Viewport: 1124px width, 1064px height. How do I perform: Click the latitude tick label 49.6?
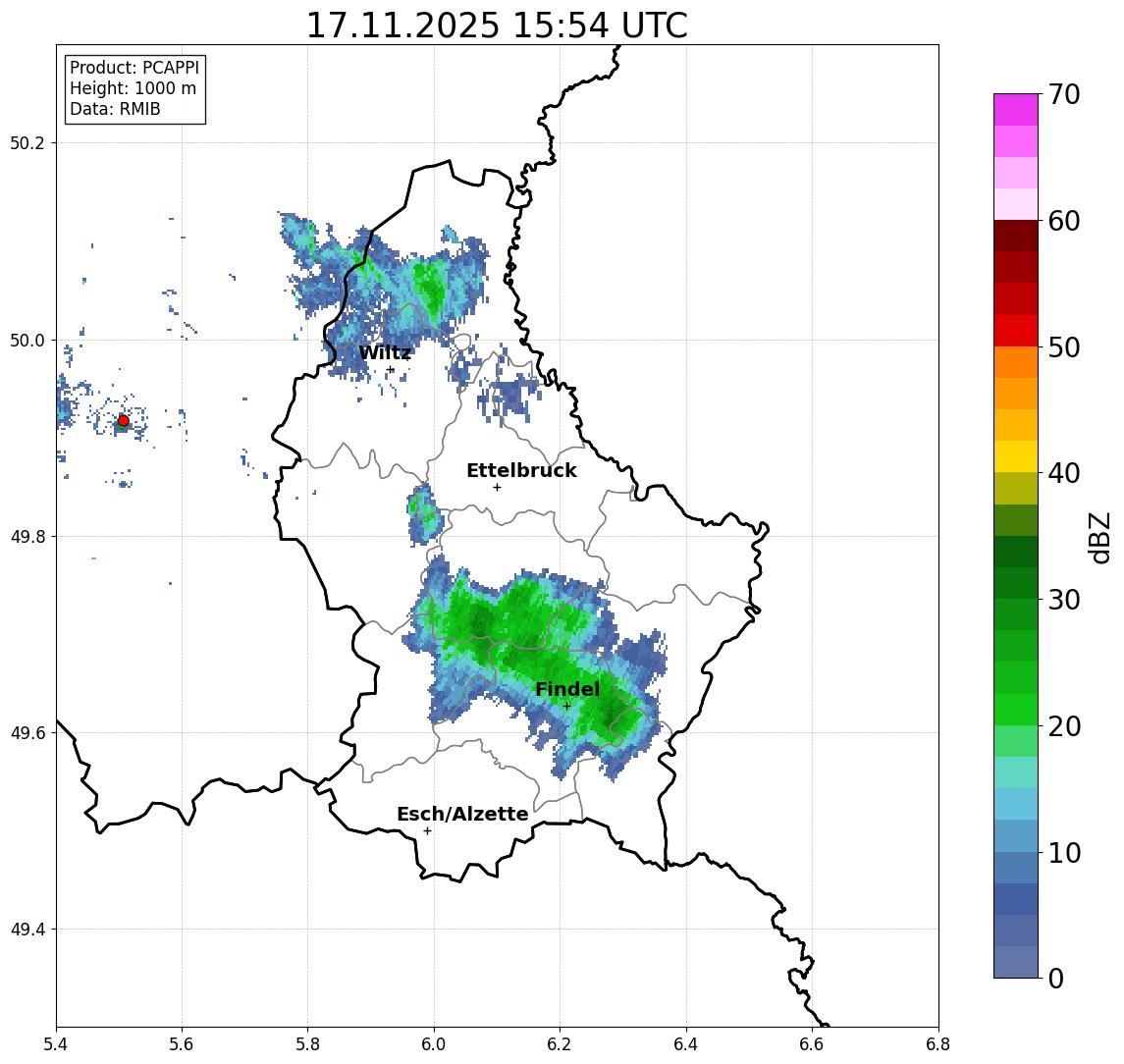[x=27, y=733]
